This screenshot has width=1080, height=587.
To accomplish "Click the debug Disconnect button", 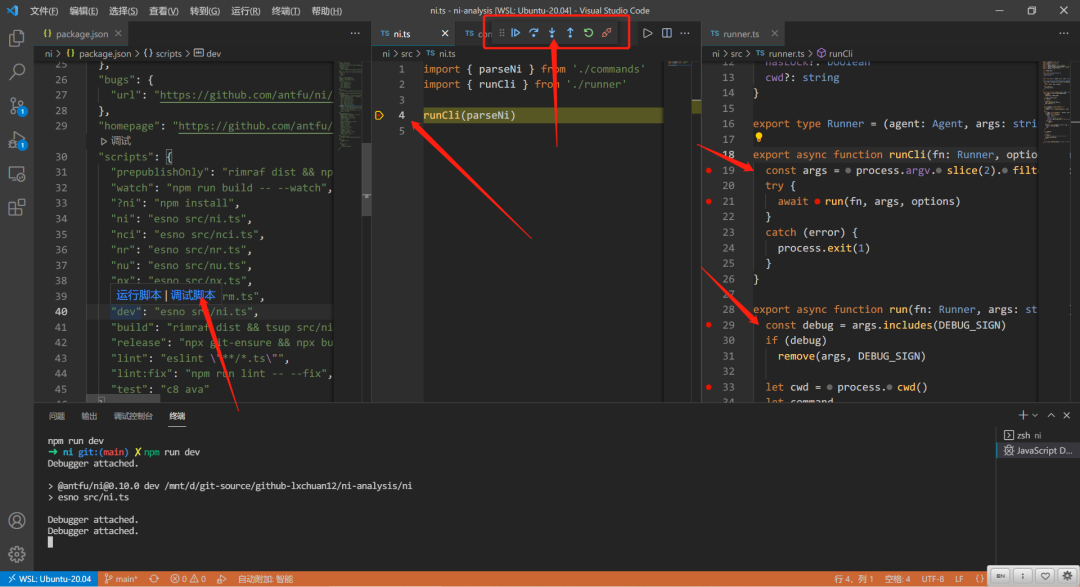I will coord(607,33).
